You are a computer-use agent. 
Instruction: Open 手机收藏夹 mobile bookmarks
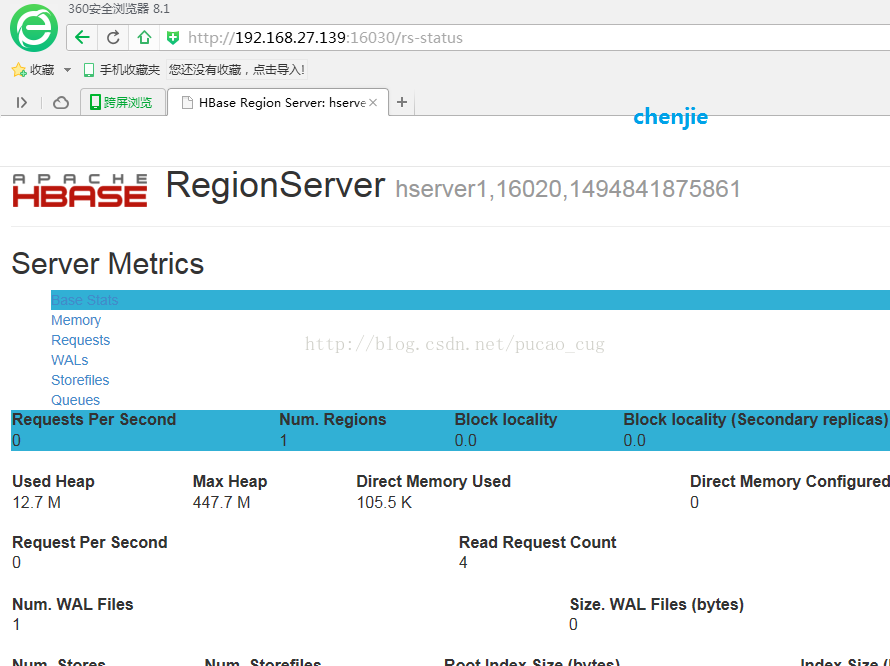pos(121,70)
